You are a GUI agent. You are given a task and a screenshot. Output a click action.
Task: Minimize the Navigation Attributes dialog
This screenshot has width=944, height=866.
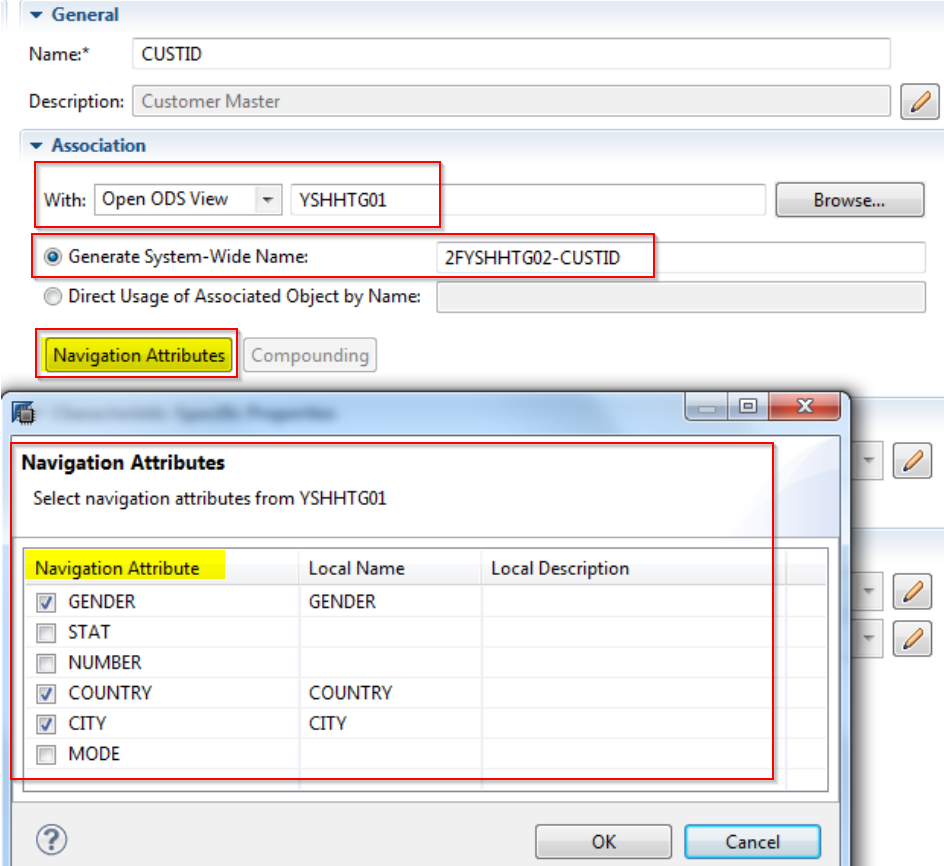coord(707,407)
